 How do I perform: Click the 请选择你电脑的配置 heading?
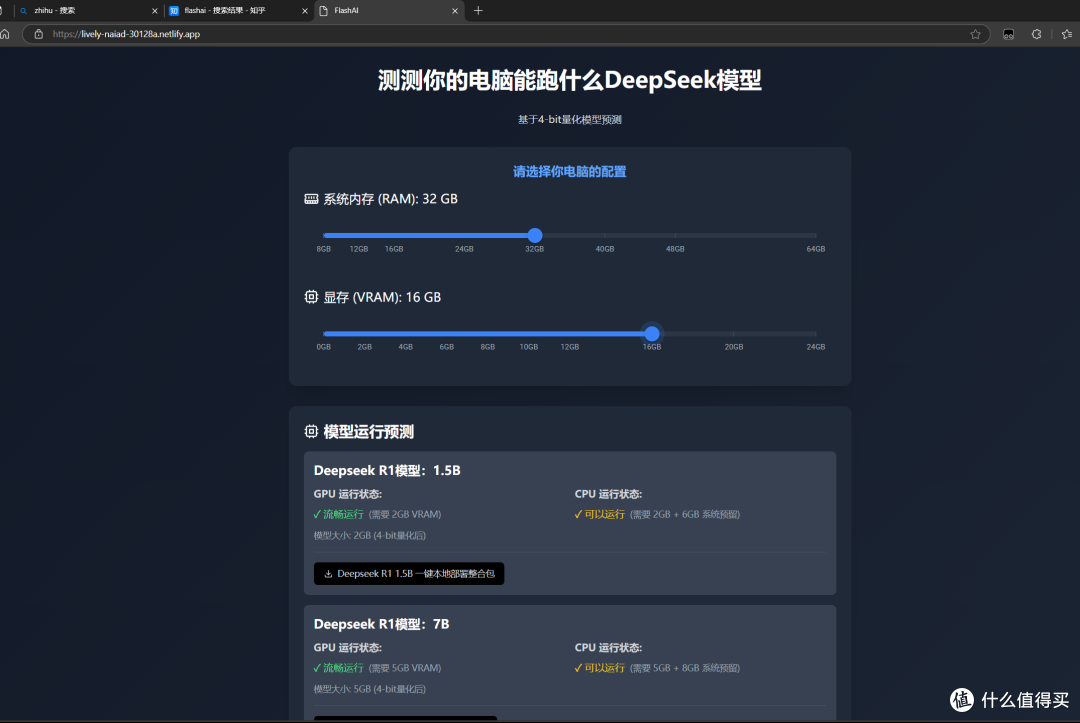click(570, 171)
